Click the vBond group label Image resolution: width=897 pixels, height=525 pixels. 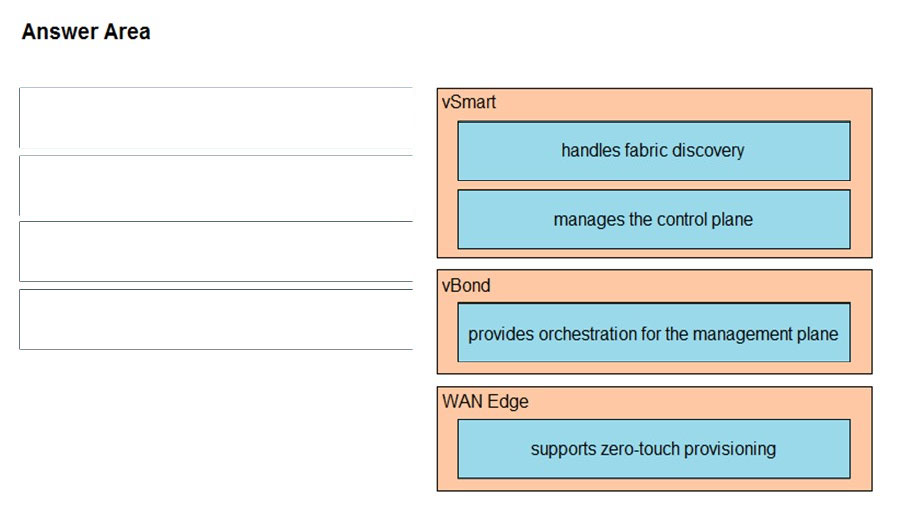[466, 285]
